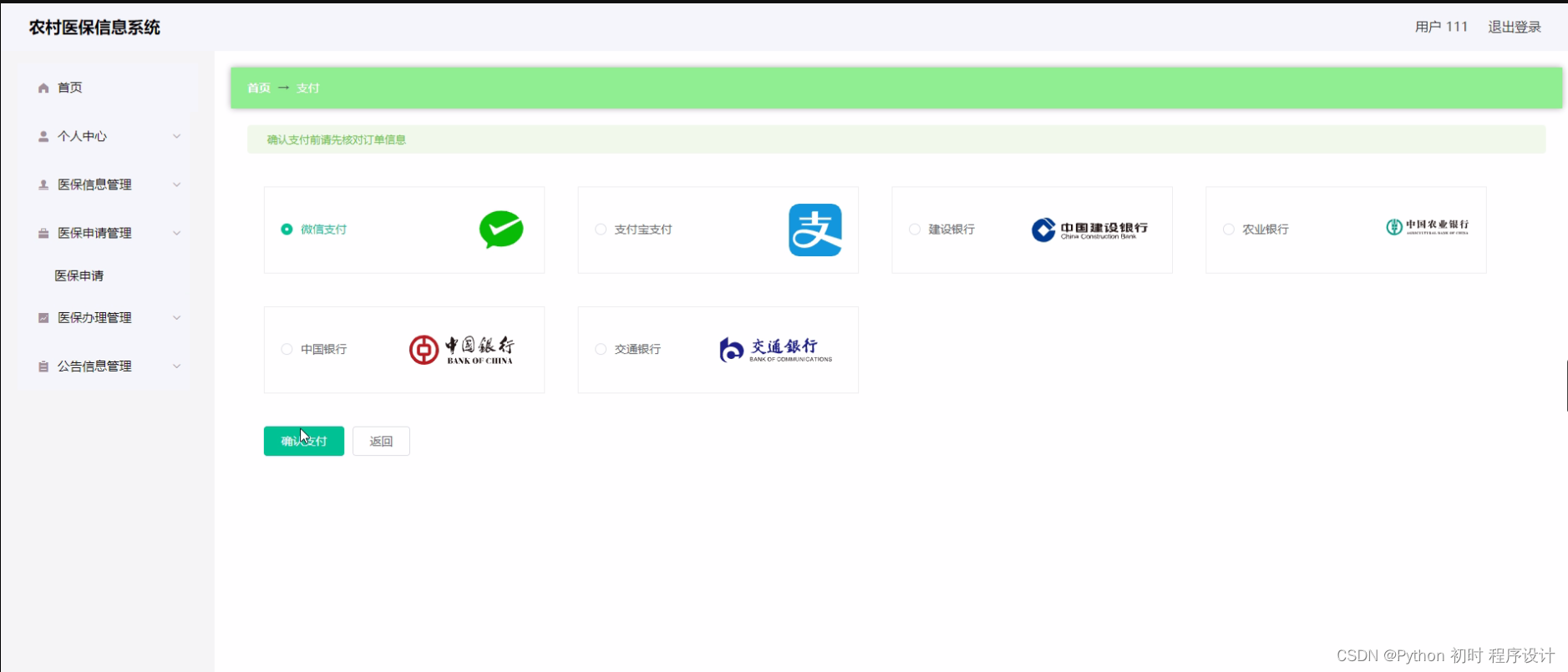Click the 农业银行 label text

coord(1266,230)
